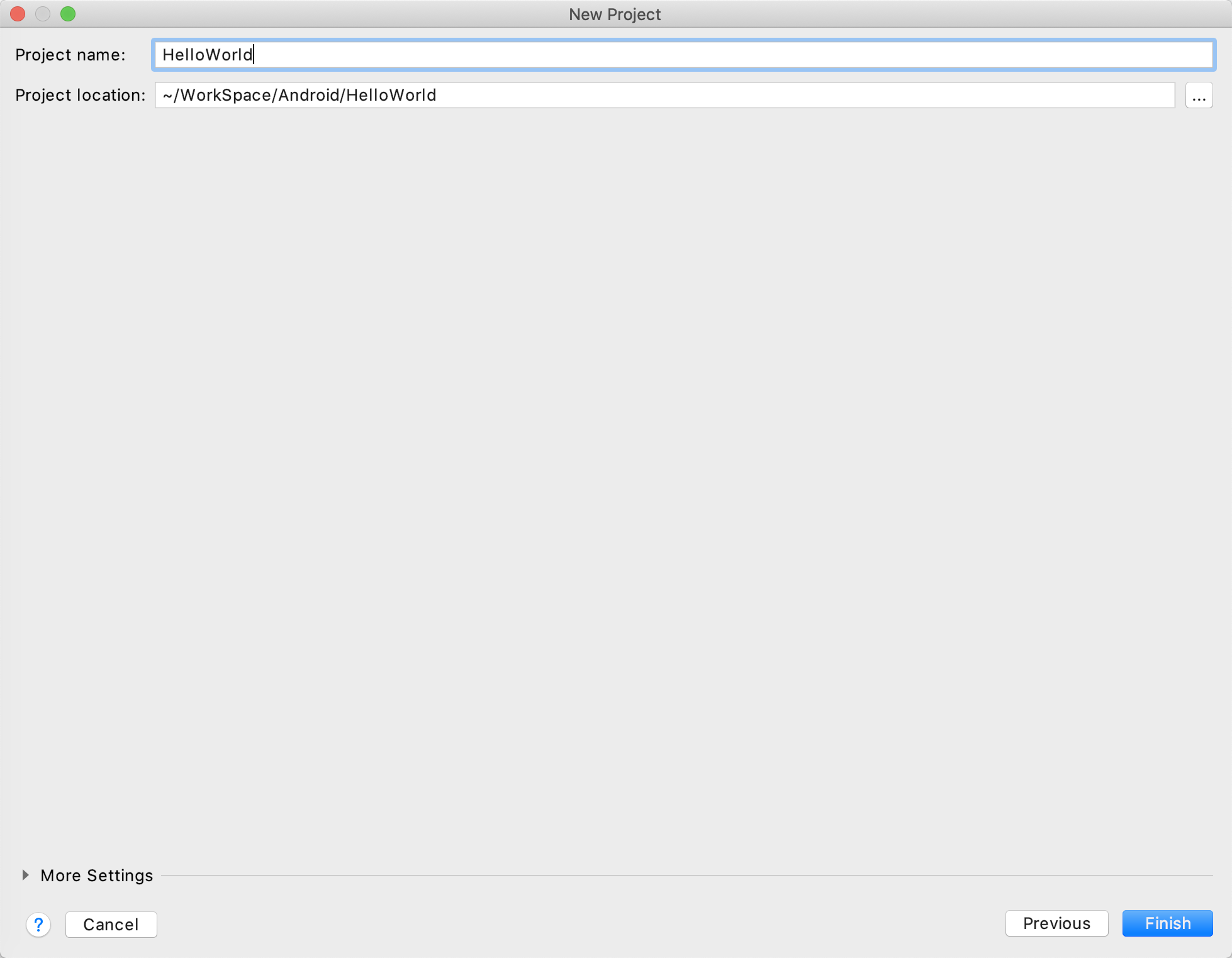The image size is (1232, 958).
Task: Click the gray minimize window button
Action: point(43,14)
